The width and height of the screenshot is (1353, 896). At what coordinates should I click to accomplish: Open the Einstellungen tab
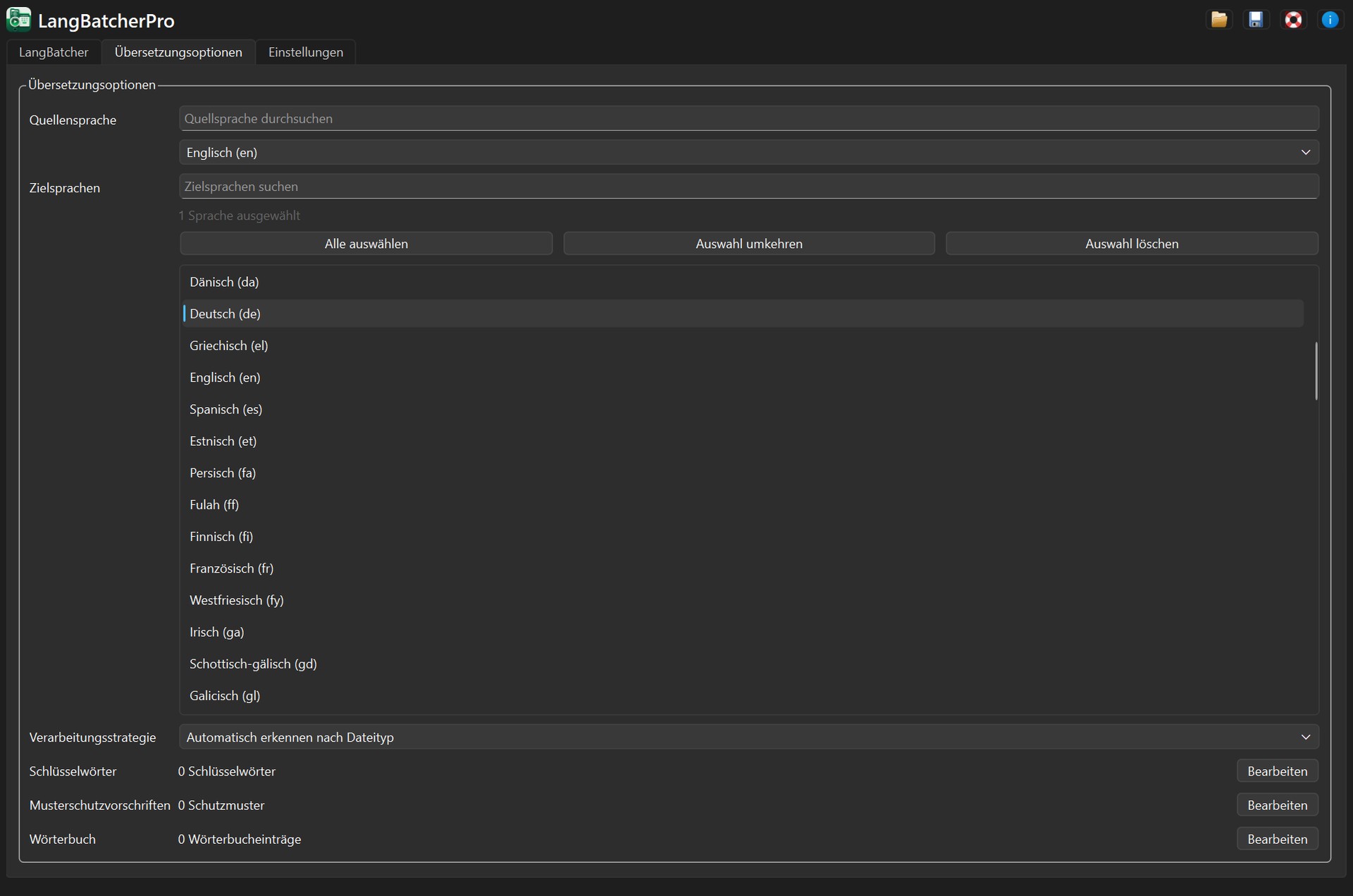tap(306, 52)
